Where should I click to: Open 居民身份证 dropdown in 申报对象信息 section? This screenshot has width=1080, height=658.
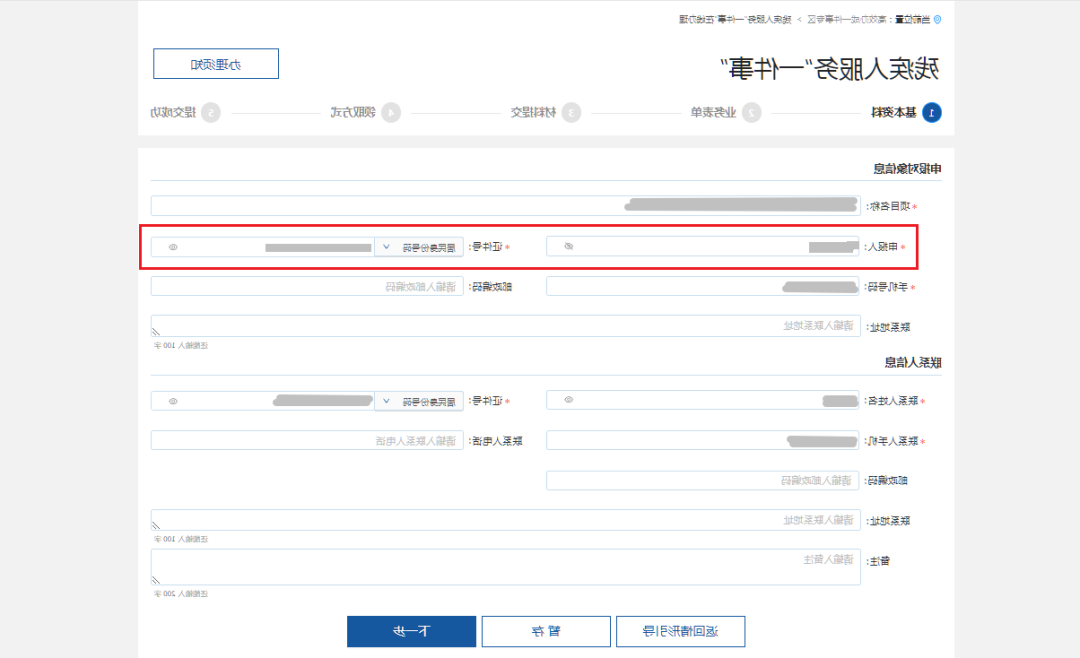click(419, 247)
